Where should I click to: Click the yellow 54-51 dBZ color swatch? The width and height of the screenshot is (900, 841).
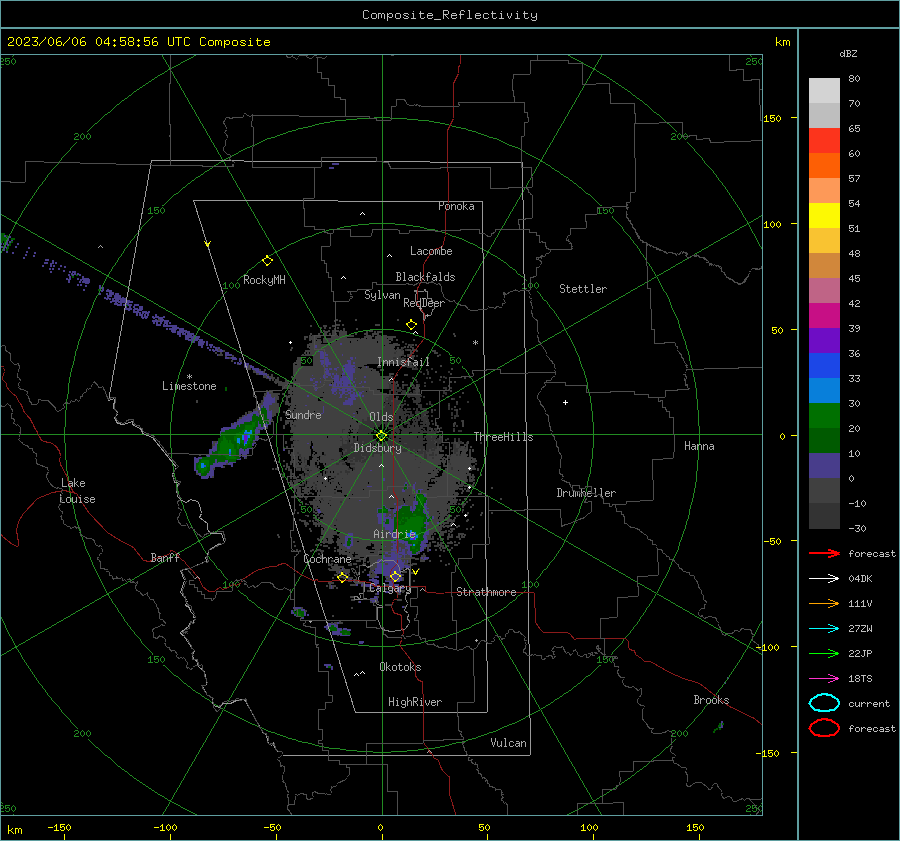click(824, 215)
